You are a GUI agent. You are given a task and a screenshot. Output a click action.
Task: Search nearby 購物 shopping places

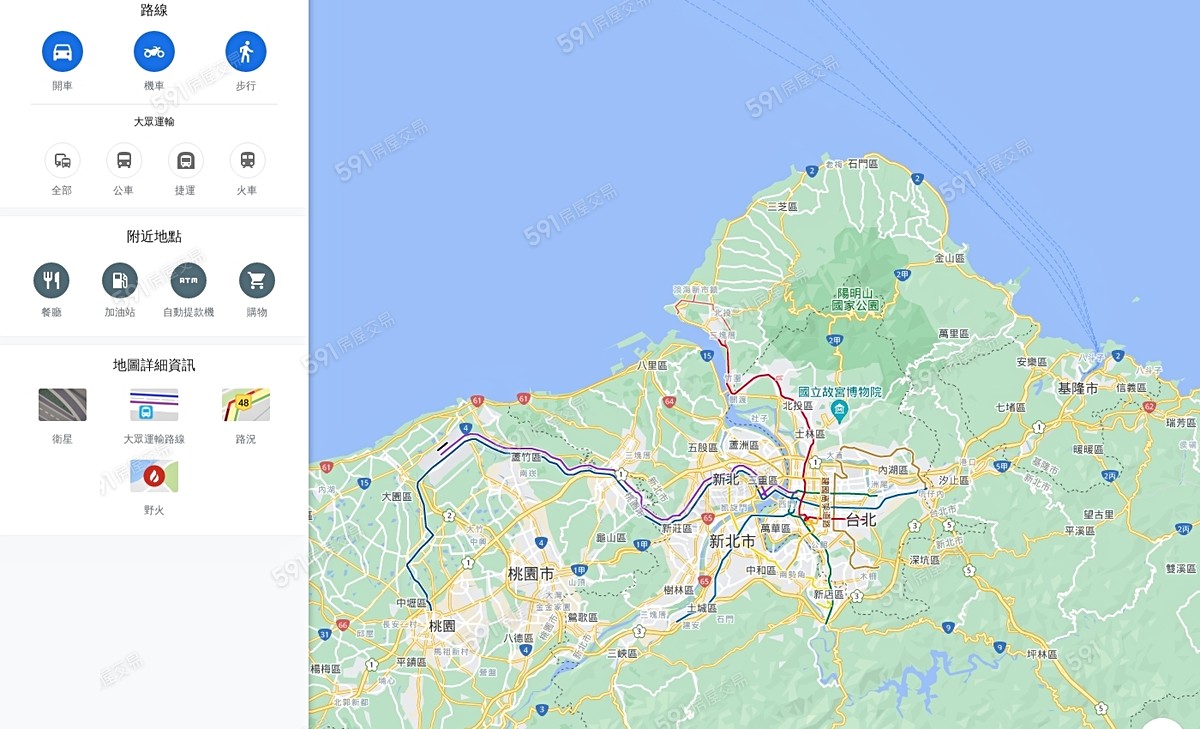tap(257, 280)
